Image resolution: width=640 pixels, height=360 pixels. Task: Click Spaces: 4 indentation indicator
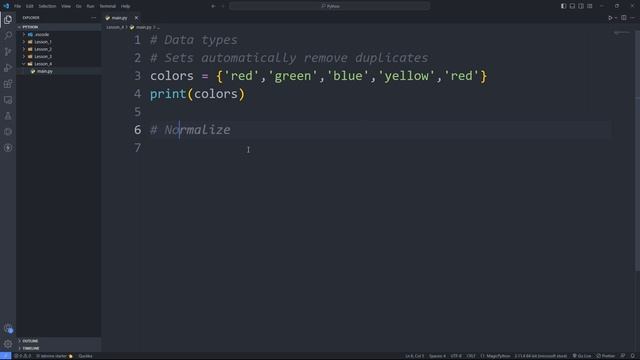437,356
